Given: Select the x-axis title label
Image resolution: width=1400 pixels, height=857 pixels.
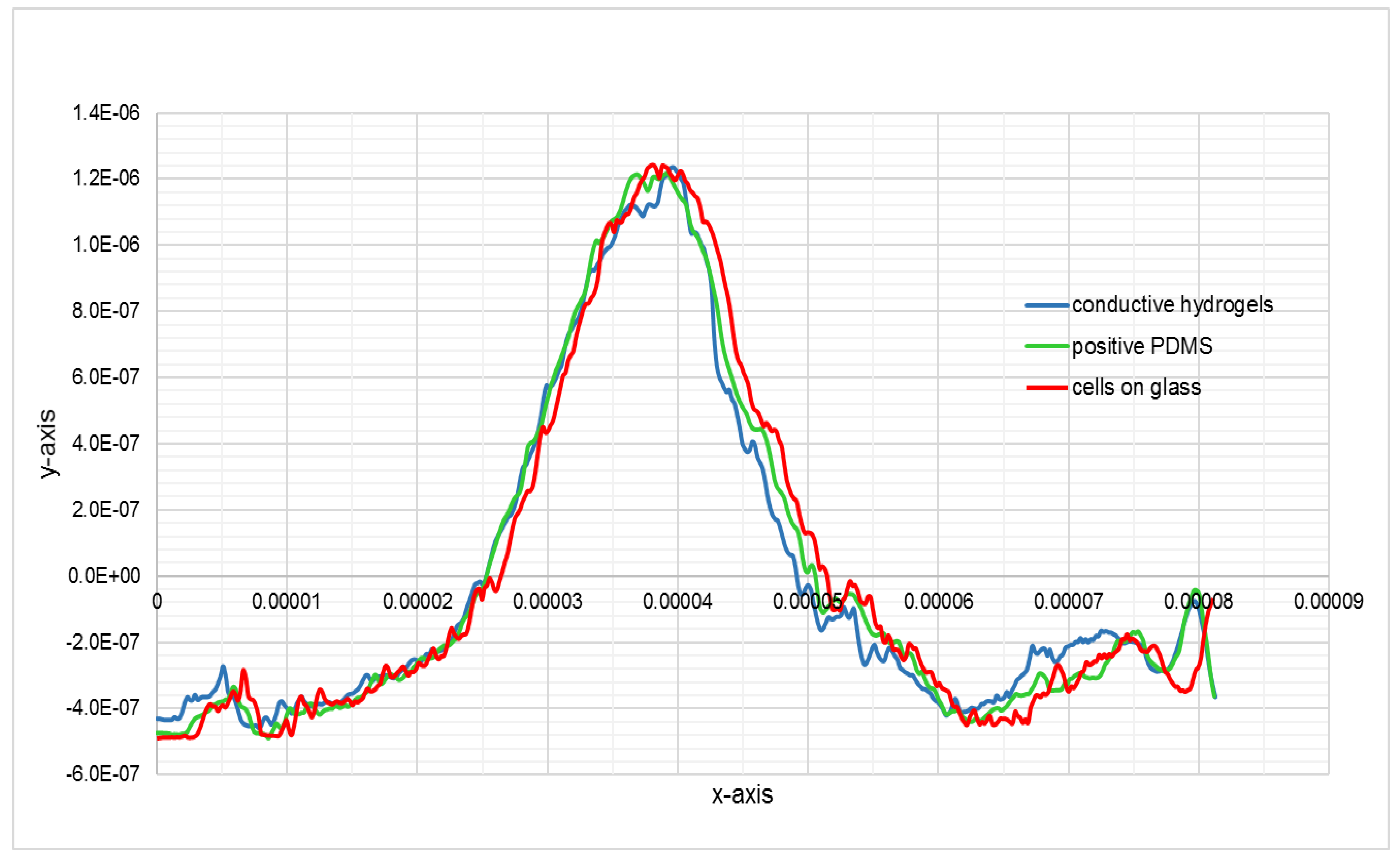Looking at the screenshot, I should point(742,794).
